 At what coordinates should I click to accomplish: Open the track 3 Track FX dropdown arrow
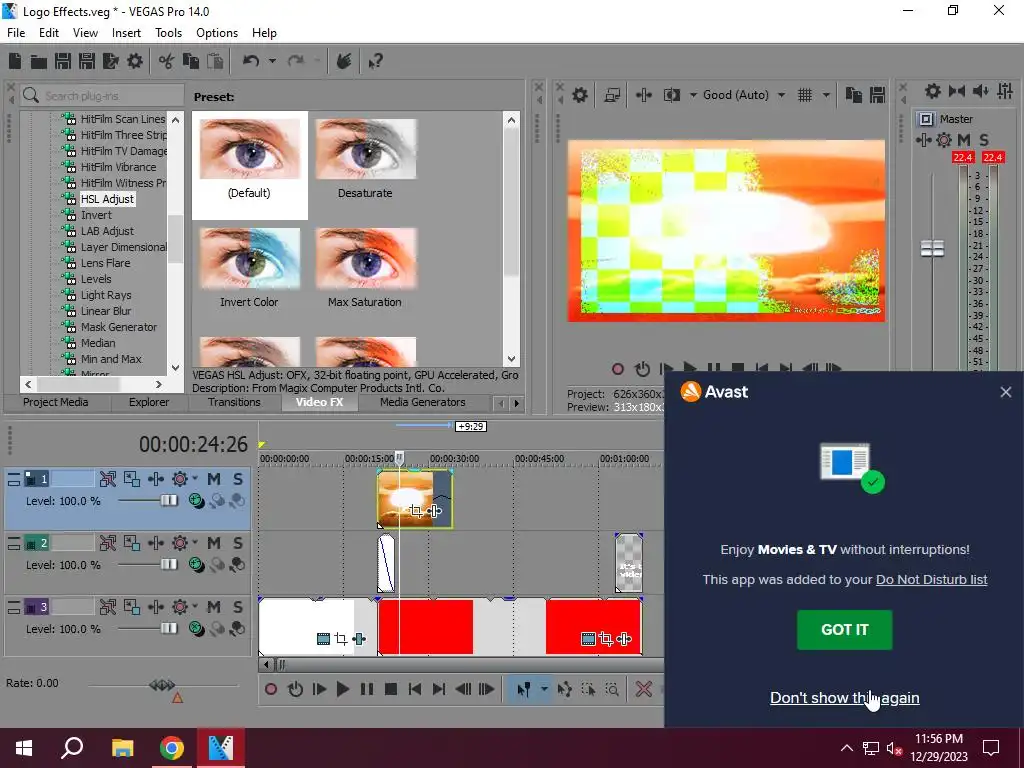point(194,607)
